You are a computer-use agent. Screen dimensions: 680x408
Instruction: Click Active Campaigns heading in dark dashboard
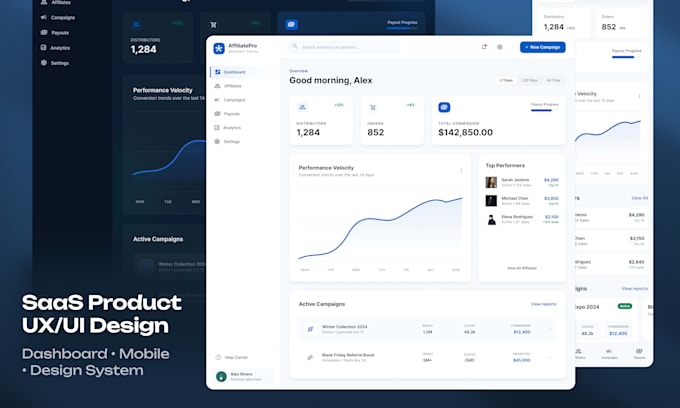(158, 239)
